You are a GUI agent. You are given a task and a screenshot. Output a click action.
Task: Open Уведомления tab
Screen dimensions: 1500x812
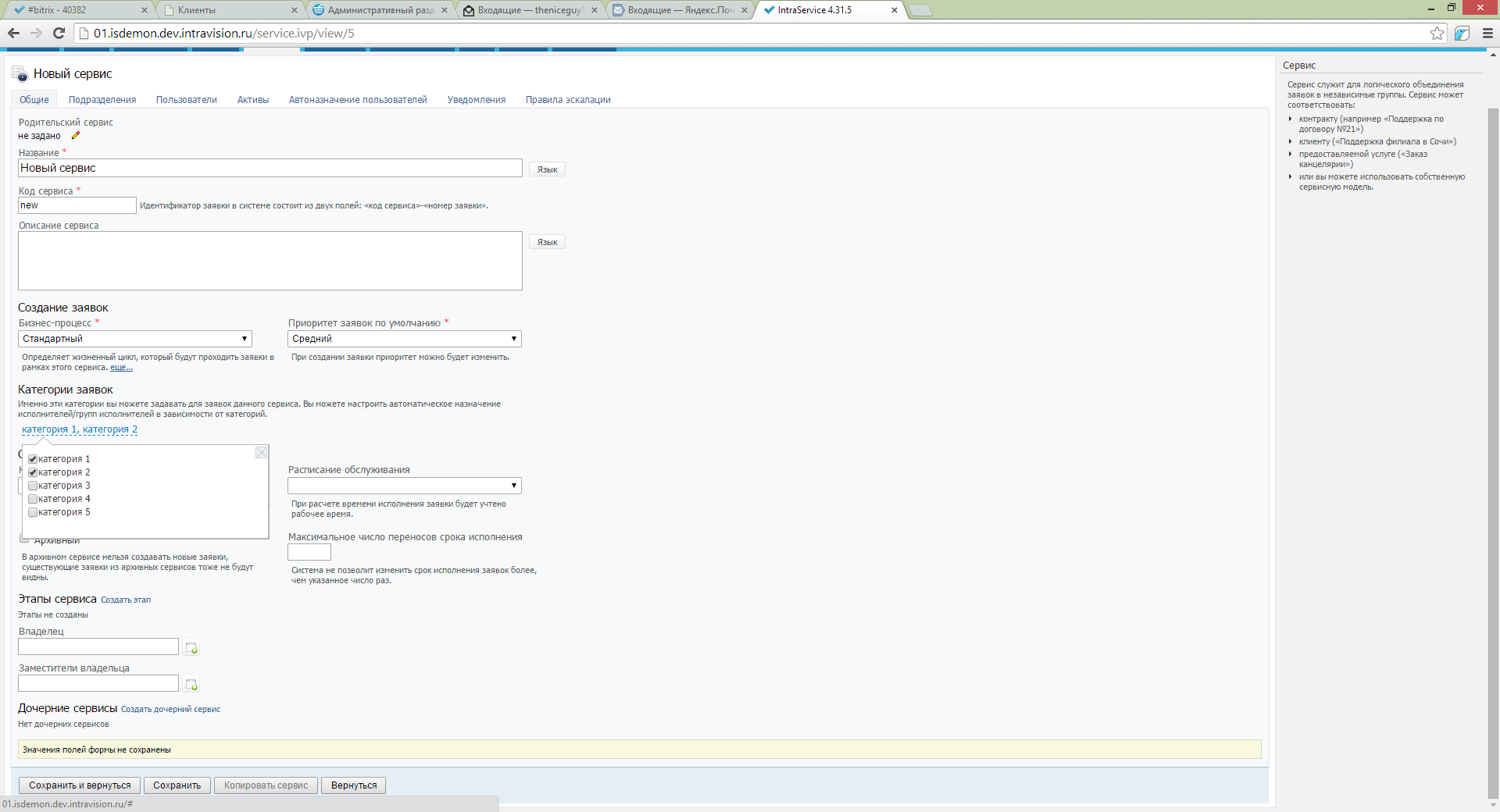(x=477, y=99)
